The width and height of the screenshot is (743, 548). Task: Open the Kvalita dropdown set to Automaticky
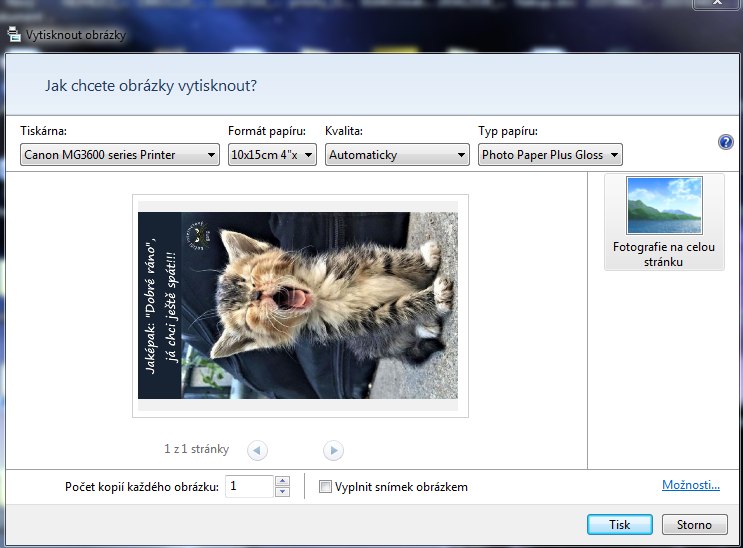point(397,155)
